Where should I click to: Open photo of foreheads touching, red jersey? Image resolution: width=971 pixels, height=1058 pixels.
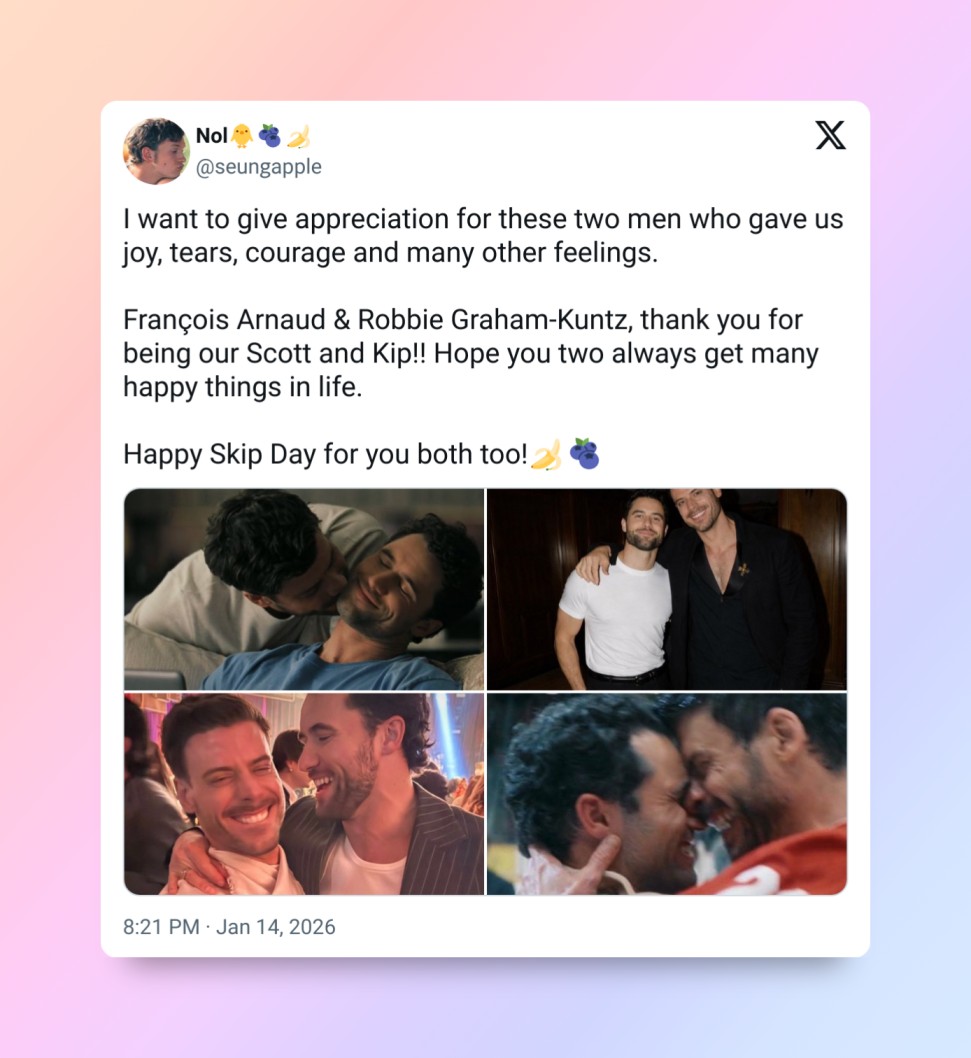click(x=667, y=794)
